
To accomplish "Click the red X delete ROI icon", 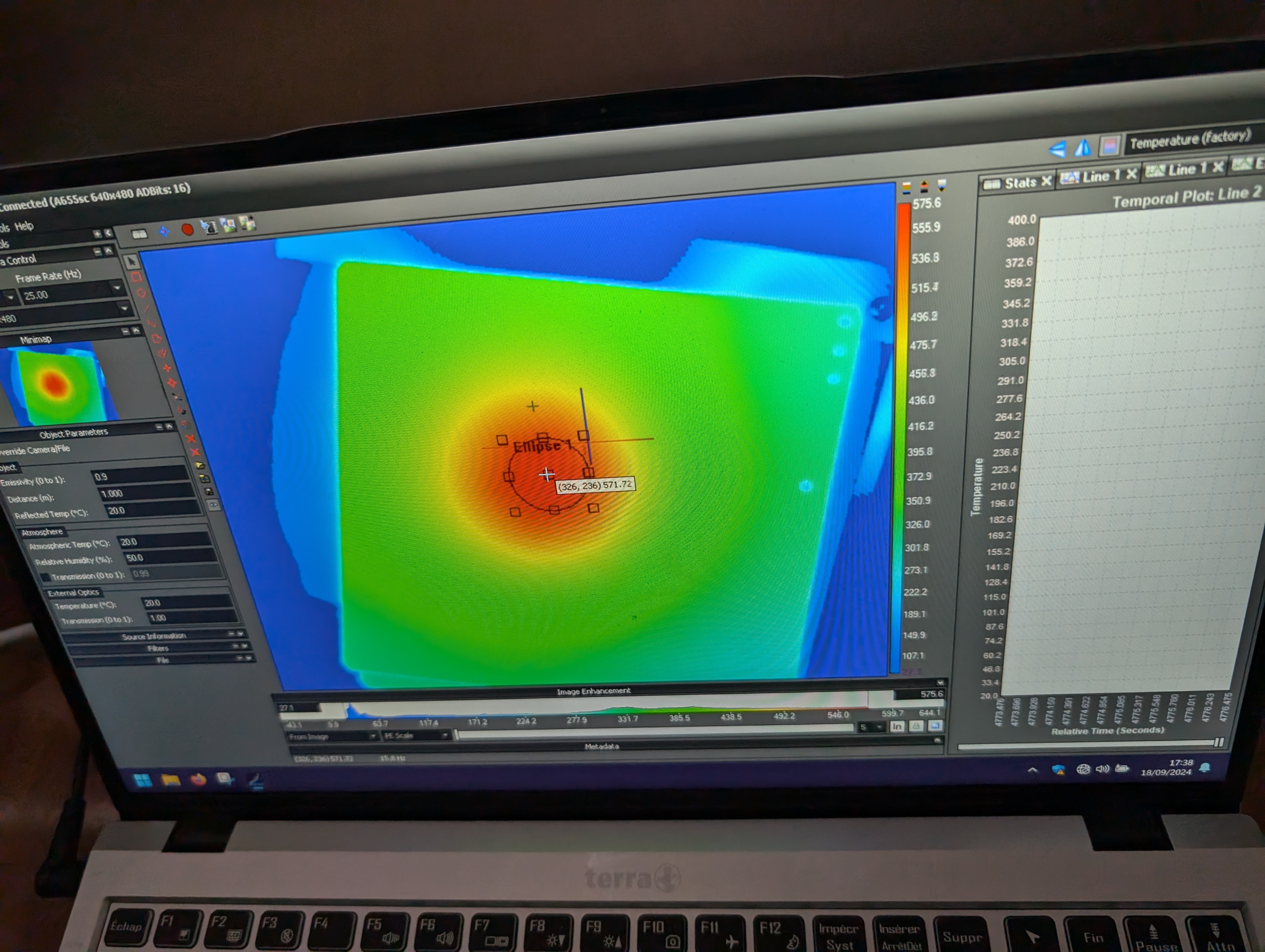I will [x=190, y=439].
